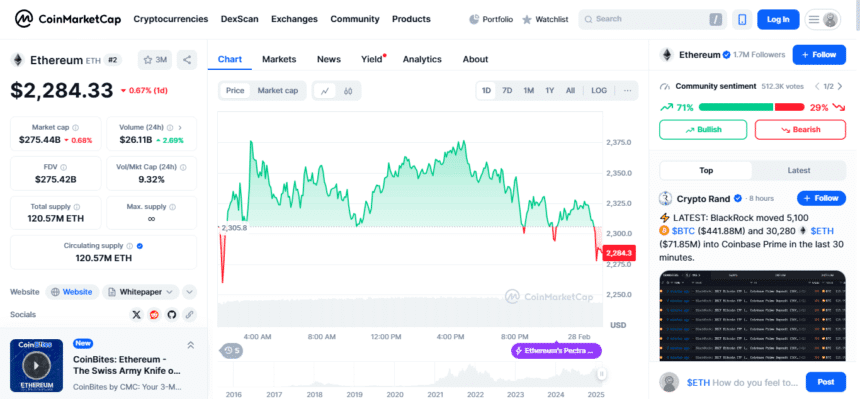Open the GitHub social icon

172,314
